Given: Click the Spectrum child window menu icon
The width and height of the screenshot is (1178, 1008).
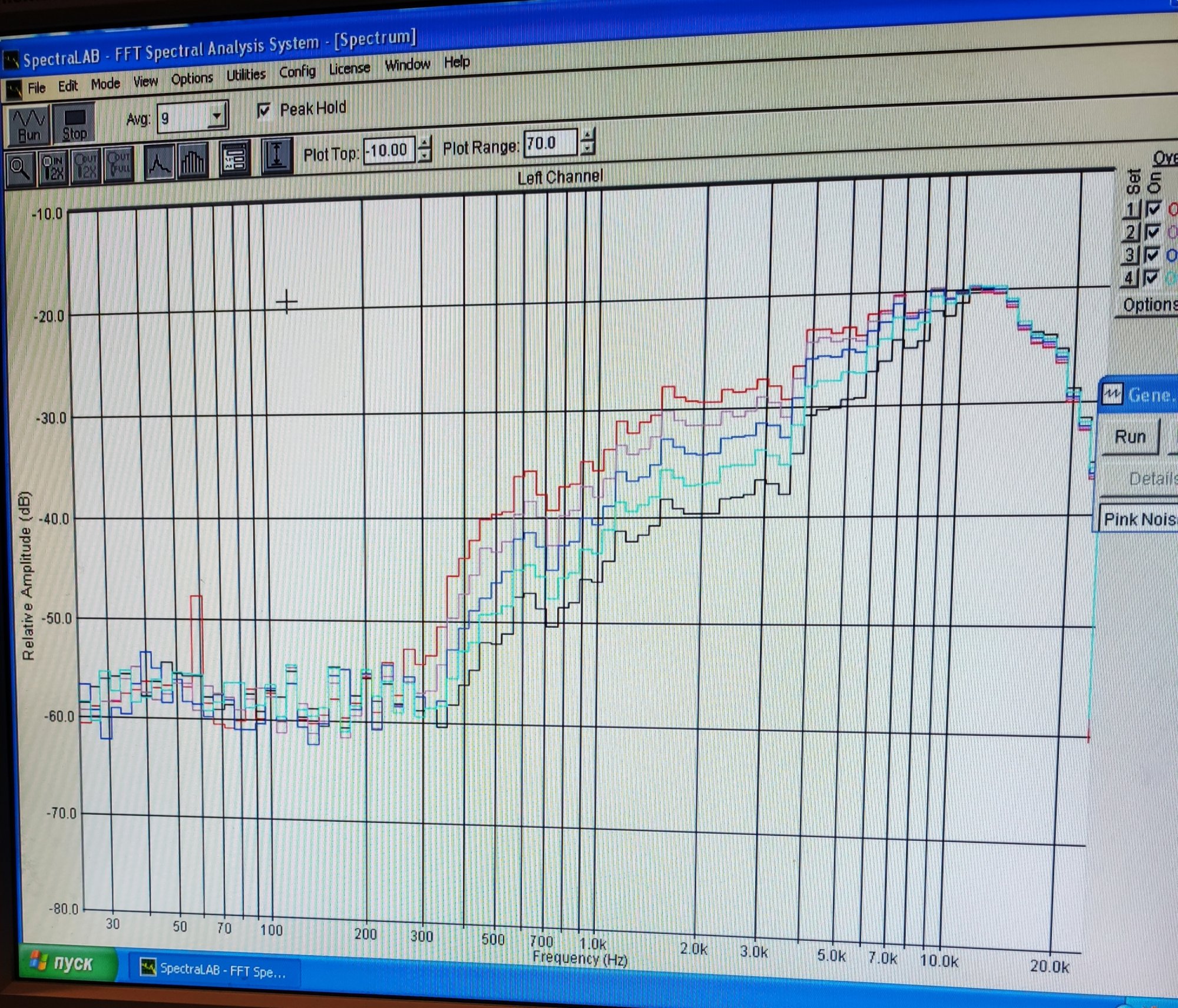Looking at the screenshot, I should pyautogui.click(x=14, y=90).
